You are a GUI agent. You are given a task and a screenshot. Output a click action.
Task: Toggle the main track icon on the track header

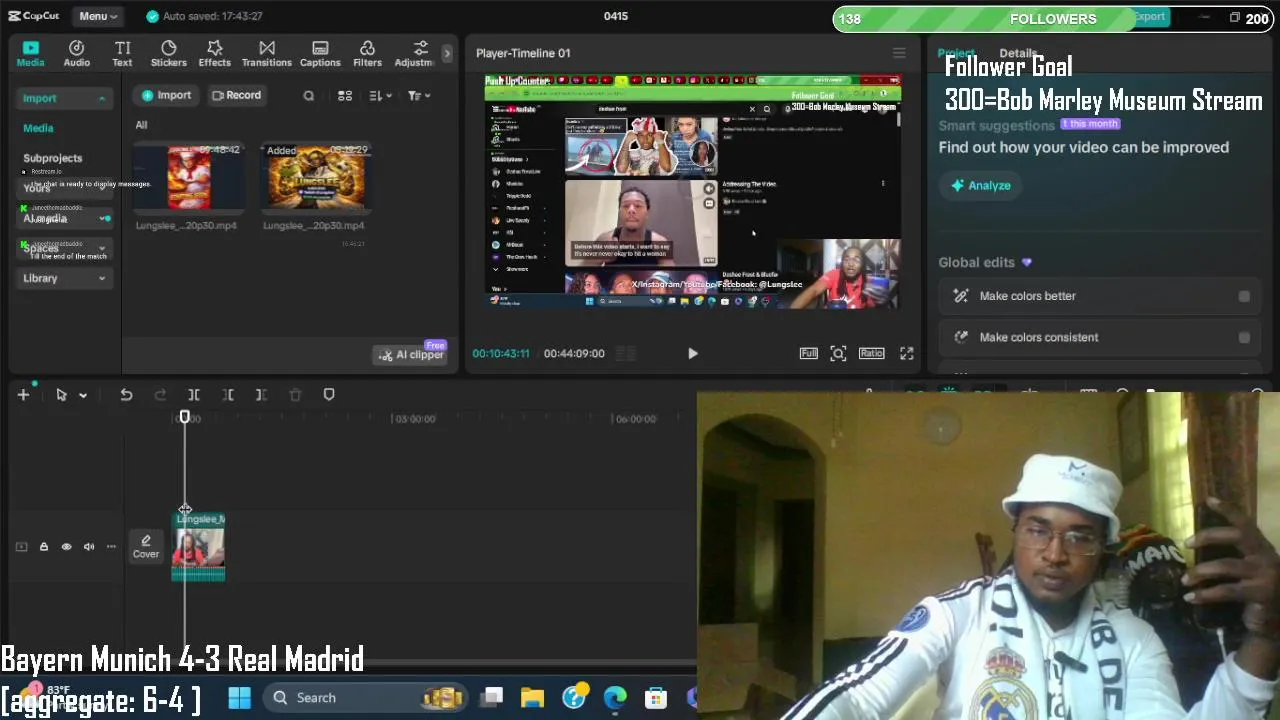coord(21,547)
